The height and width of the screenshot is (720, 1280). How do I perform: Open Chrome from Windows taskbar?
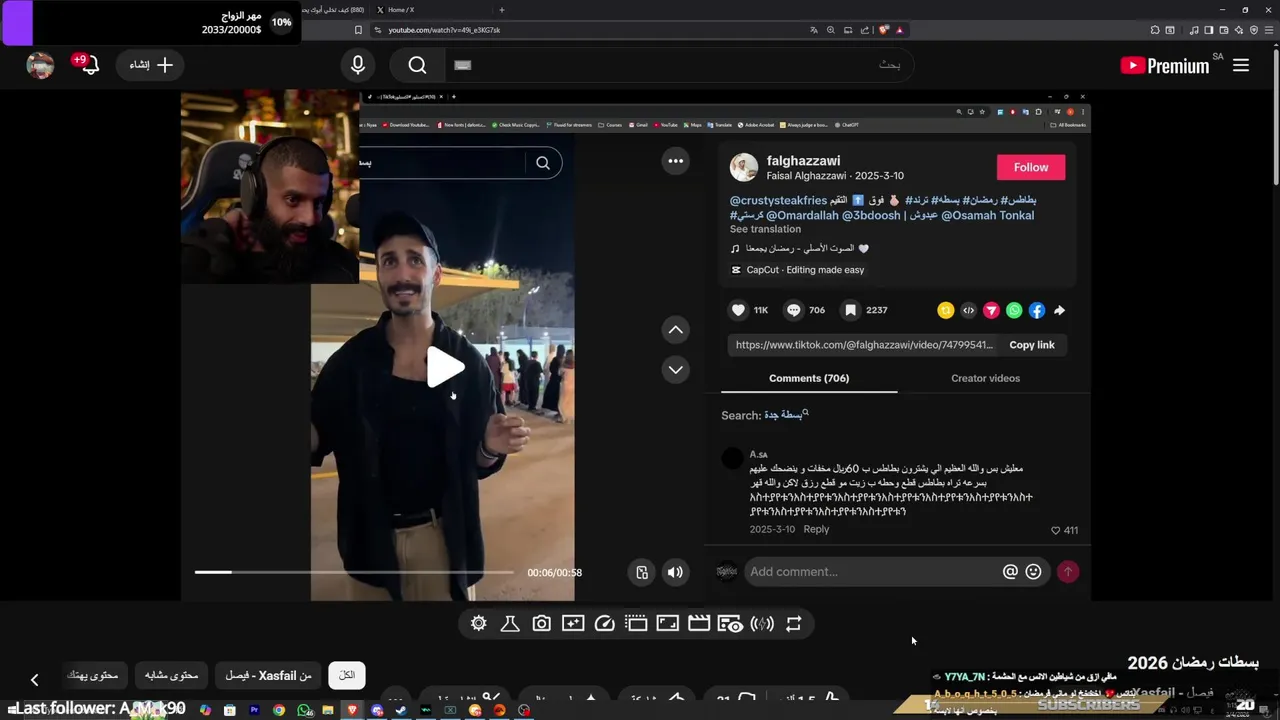[x=279, y=710]
